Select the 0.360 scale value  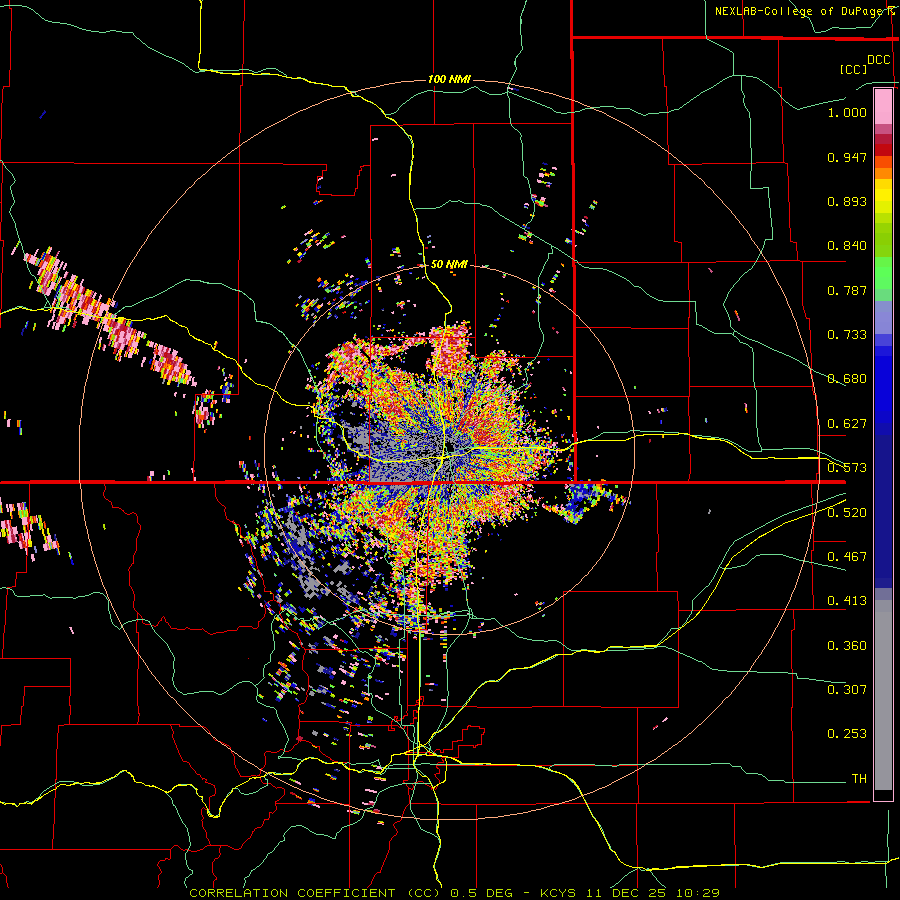click(847, 646)
